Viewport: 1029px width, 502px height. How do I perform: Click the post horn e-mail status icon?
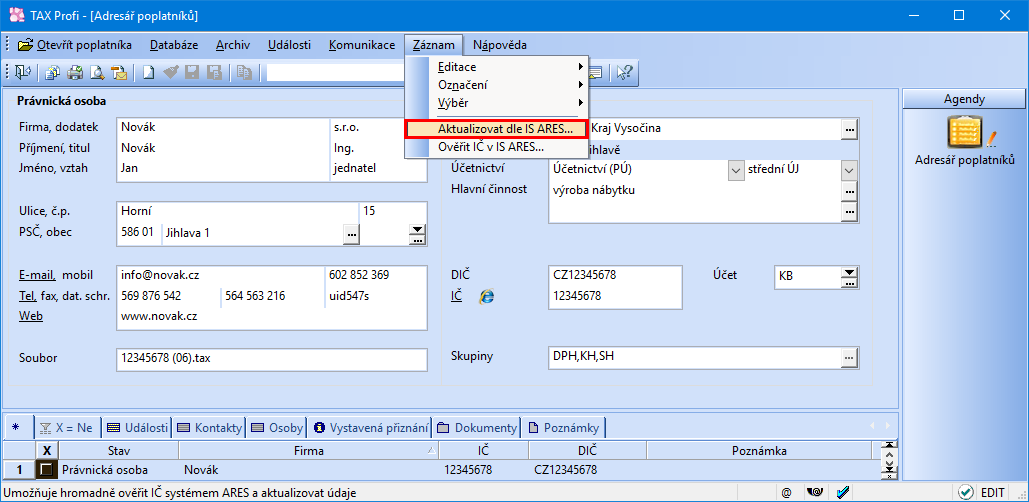point(817,492)
